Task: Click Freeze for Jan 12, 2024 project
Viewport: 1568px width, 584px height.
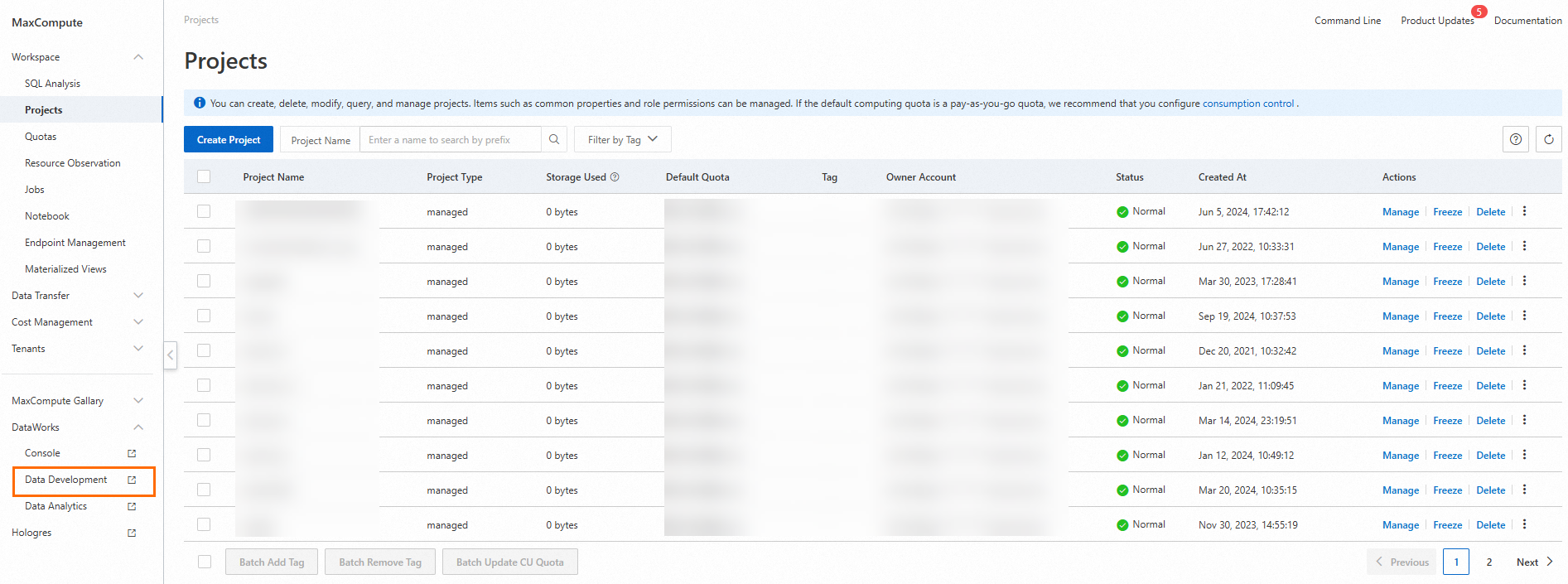Action: pos(1448,456)
